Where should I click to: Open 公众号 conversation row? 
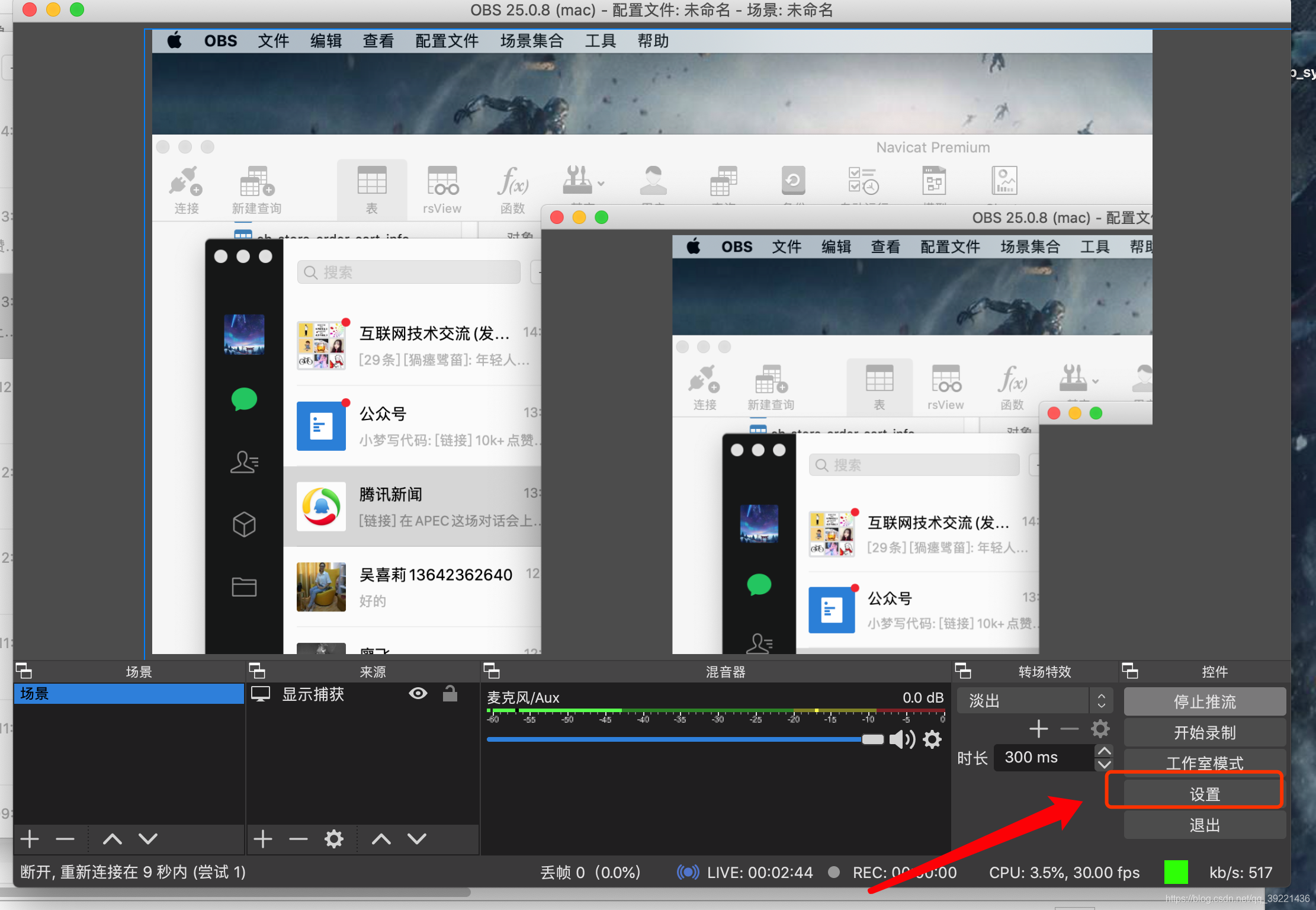(x=413, y=426)
